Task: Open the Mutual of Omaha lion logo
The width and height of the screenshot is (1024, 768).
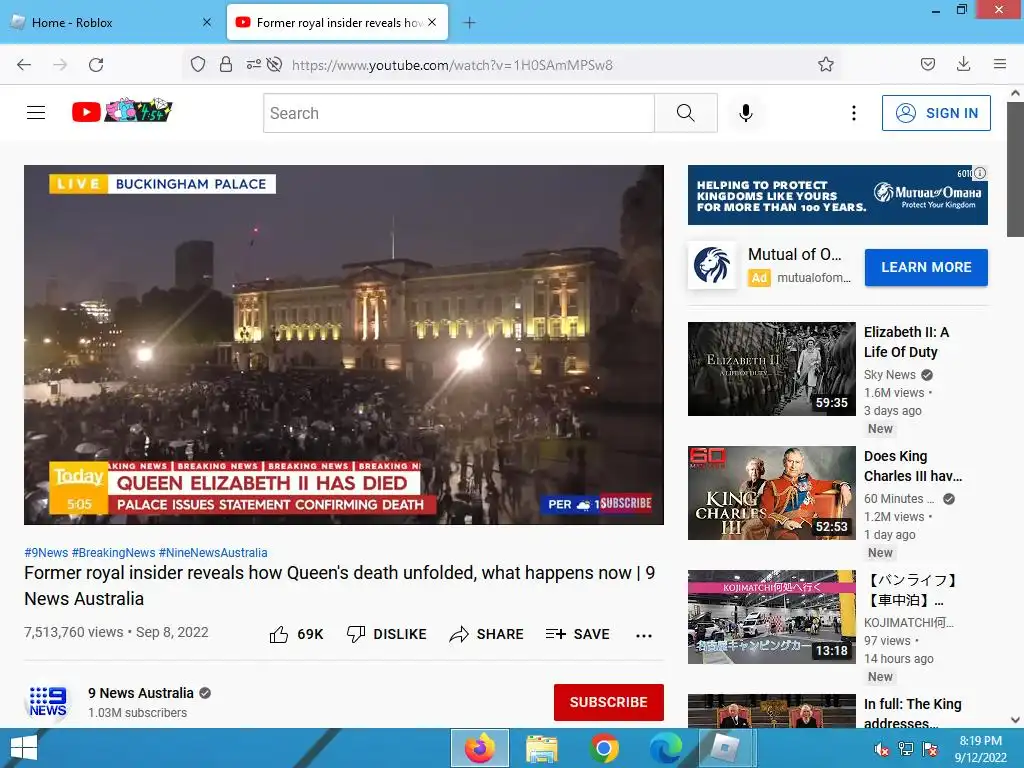Action: (711, 265)
